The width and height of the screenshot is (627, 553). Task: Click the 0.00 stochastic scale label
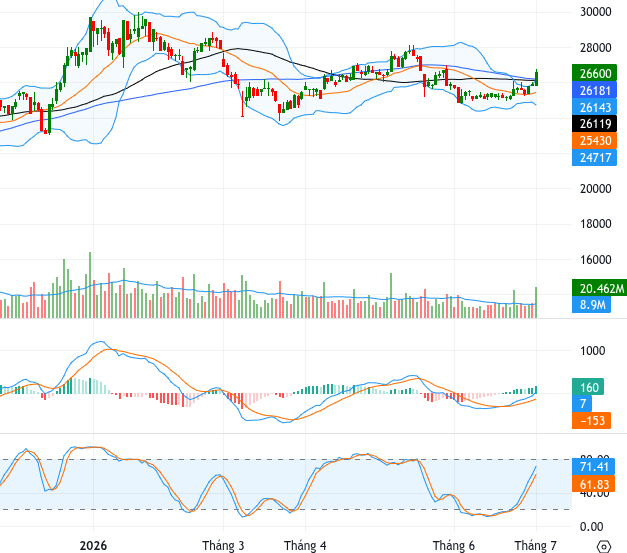coord(591,527)
